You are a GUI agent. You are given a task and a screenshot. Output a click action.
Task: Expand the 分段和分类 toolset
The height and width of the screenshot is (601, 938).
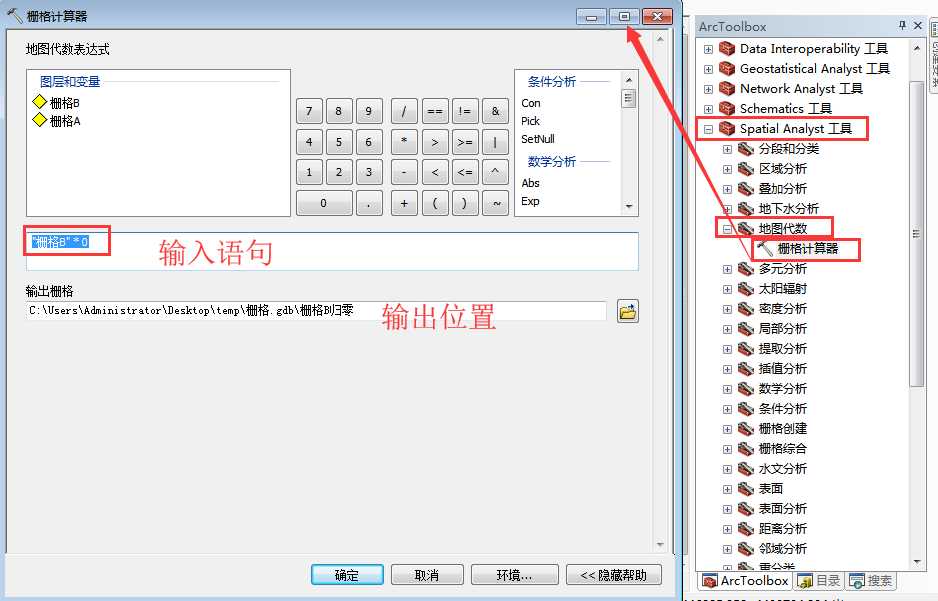(x=727, y=150)
